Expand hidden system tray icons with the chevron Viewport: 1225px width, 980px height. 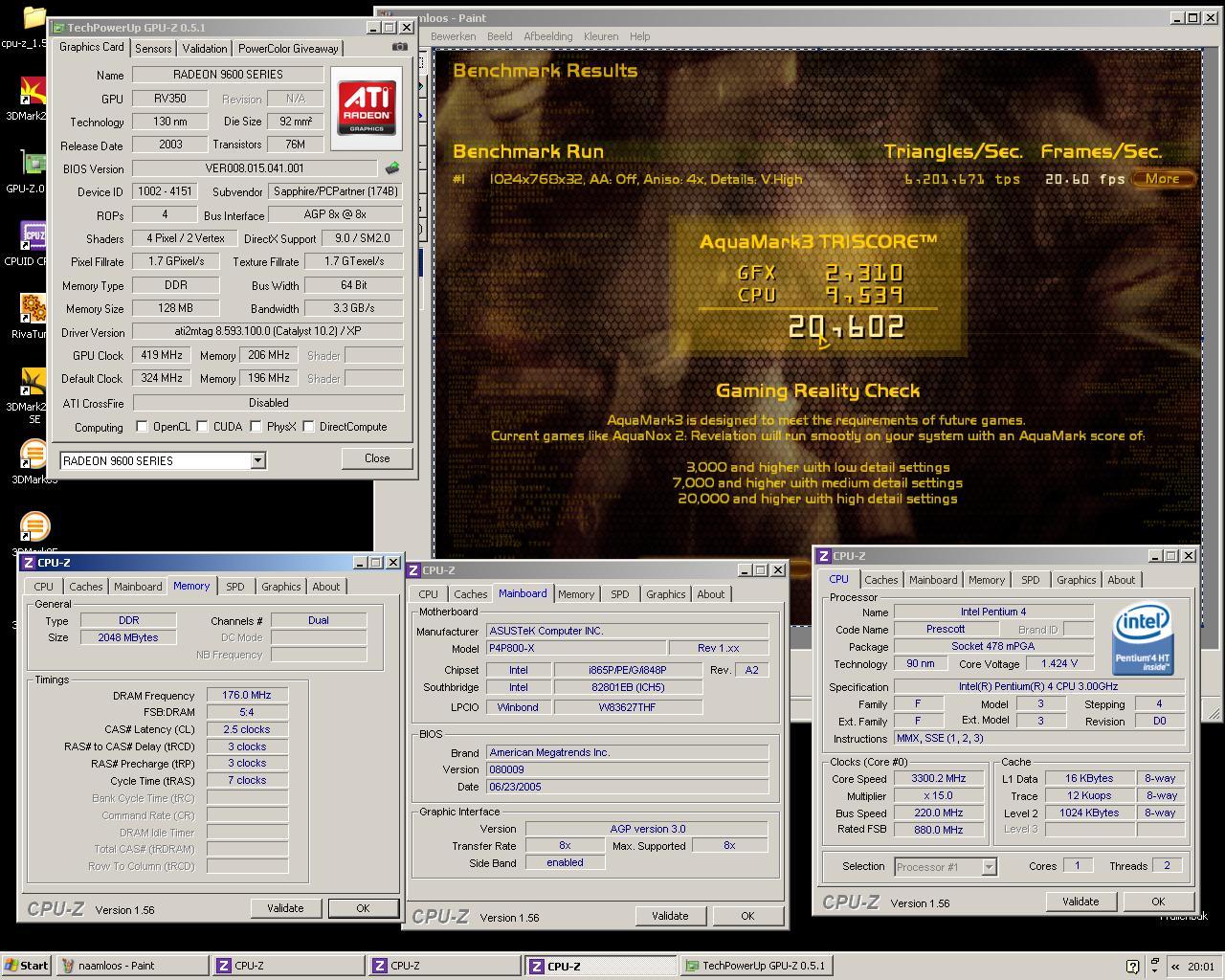tap(1176, 966)
